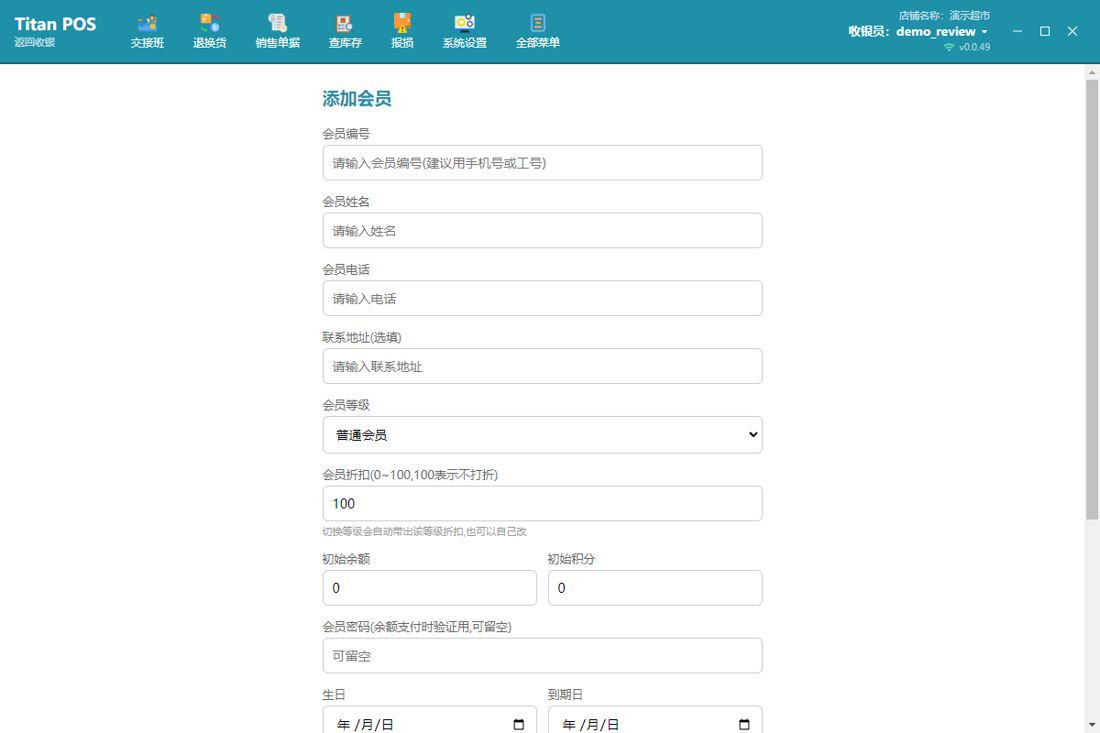Image resolution: width=1100 pixels, height=733 pixels.
Task: Focus the 联系地址 input field
Action: pos(542,366)
